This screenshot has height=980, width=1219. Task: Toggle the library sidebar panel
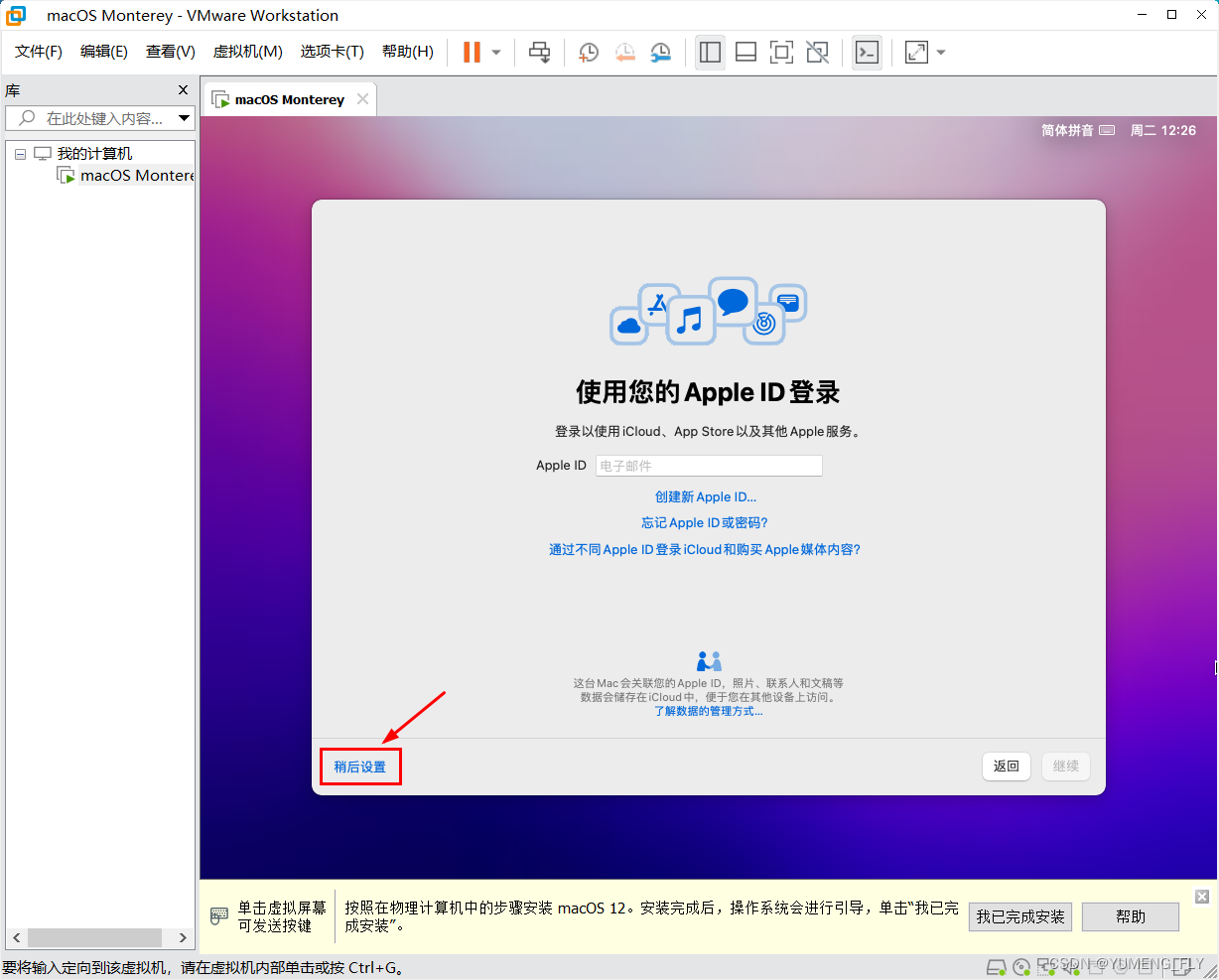click(x=710, y=53)
